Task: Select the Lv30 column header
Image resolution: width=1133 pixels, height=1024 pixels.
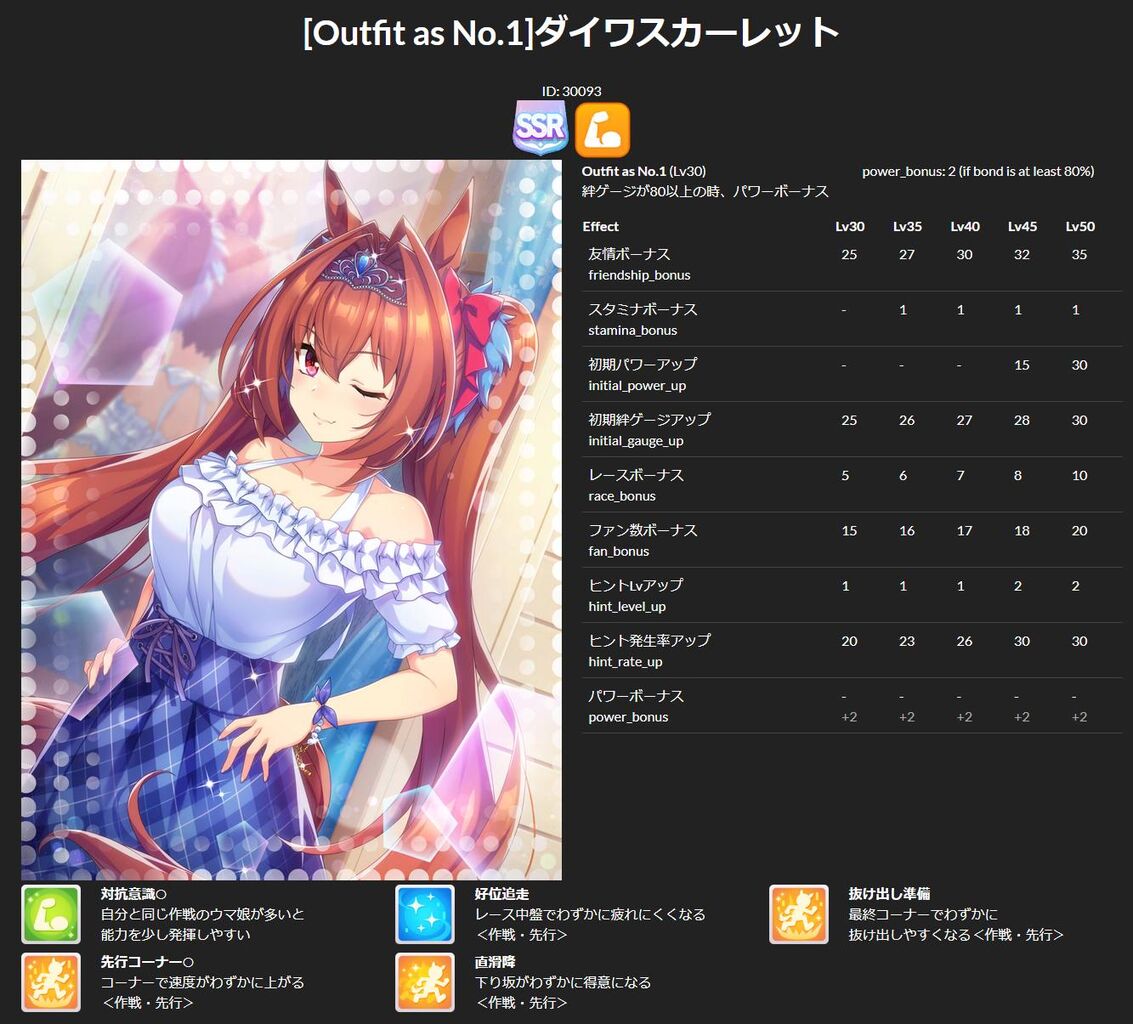Action: point(850,226)
